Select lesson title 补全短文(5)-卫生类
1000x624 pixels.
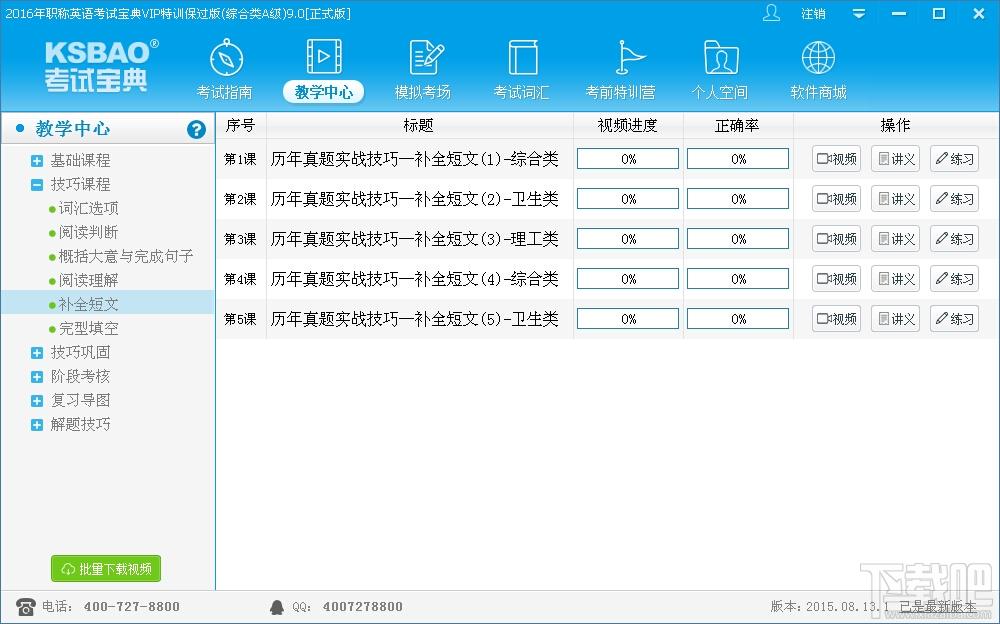[x=415, y=318]
